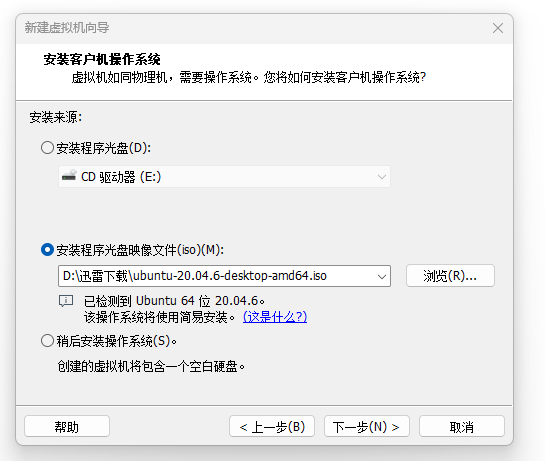Close the 新建虚拟机向导 dialog with X
The image size is (545, 461).
(498, 28)
